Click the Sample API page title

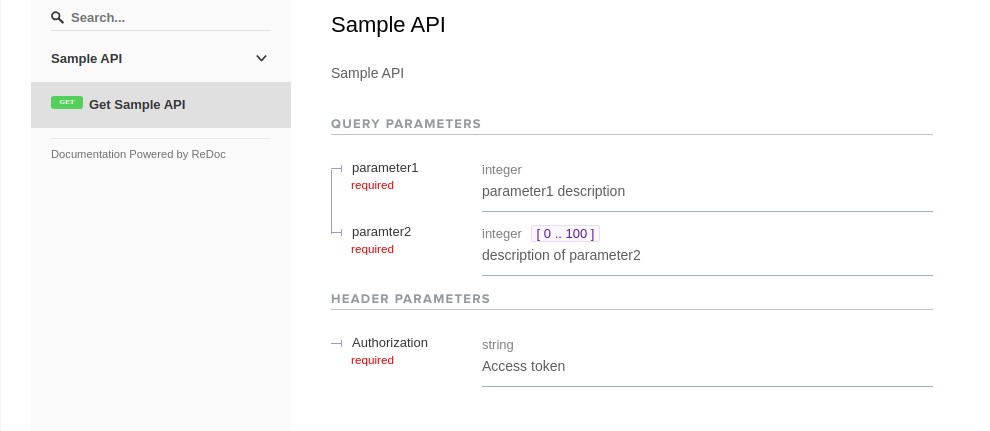tap(388, 25)
